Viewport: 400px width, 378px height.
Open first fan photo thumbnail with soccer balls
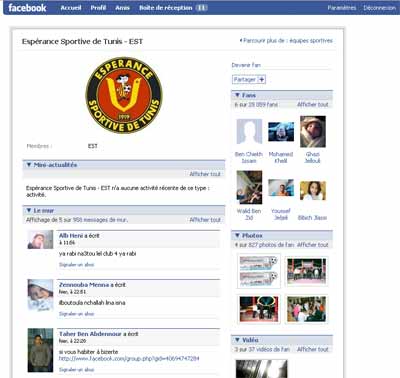click(259, 271)
